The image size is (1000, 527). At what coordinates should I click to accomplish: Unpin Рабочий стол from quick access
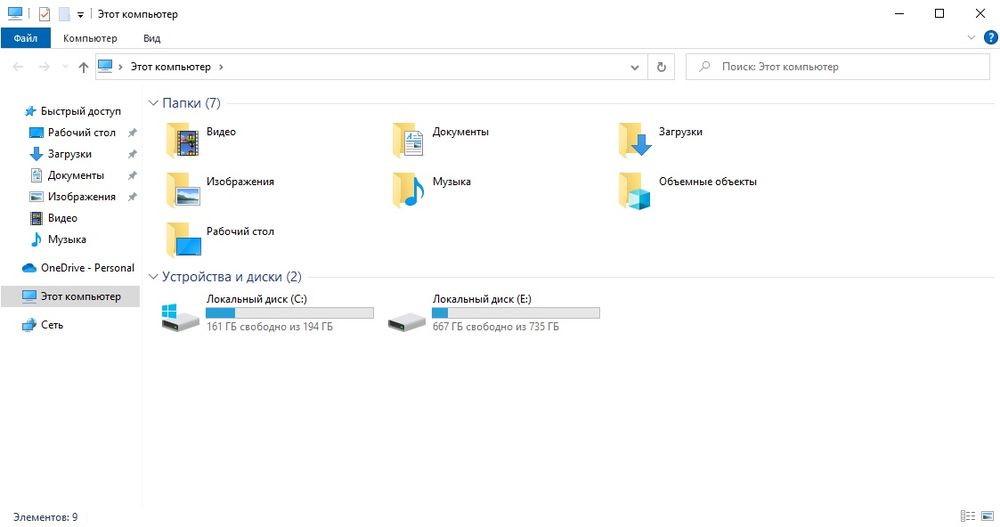(132, 133)
